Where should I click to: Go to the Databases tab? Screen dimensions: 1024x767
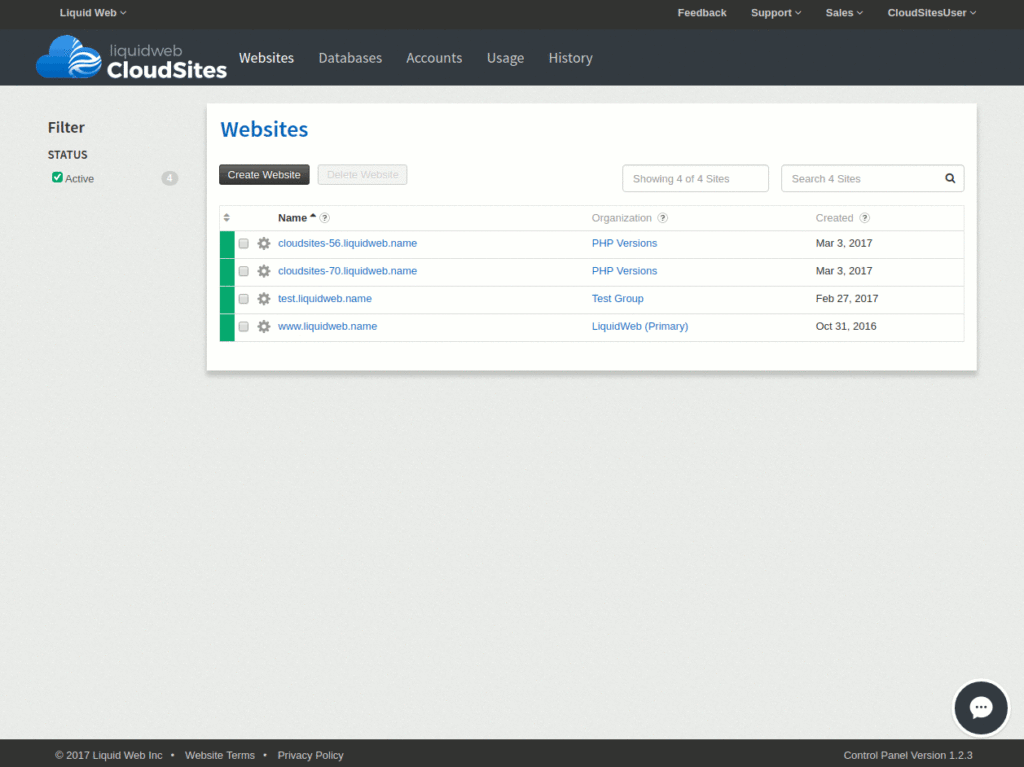coord(350,58)
